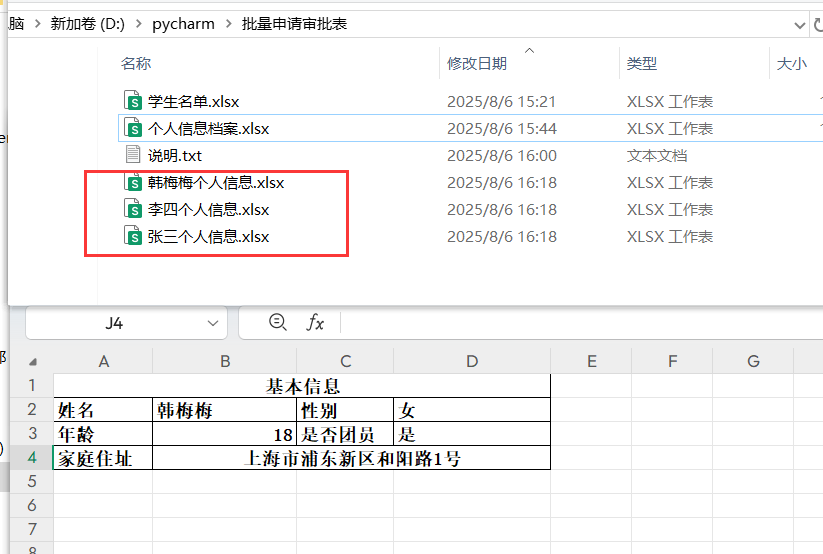
Task: Expand the chevron after pycharm in path
Action: pyautogui.click(x=228, y=24)
